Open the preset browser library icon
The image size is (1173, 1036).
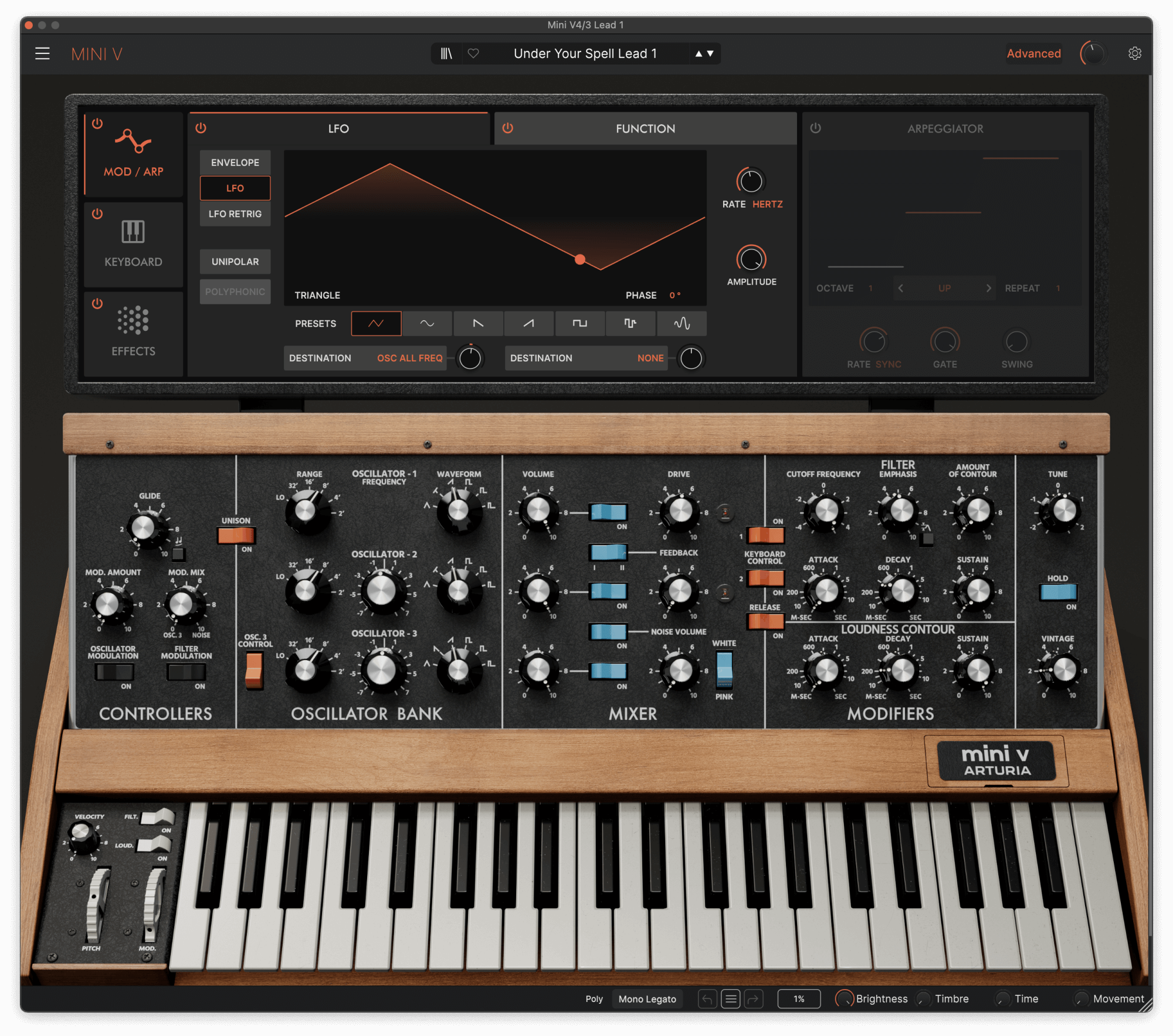pyautogui.click(x=446, y=53)
